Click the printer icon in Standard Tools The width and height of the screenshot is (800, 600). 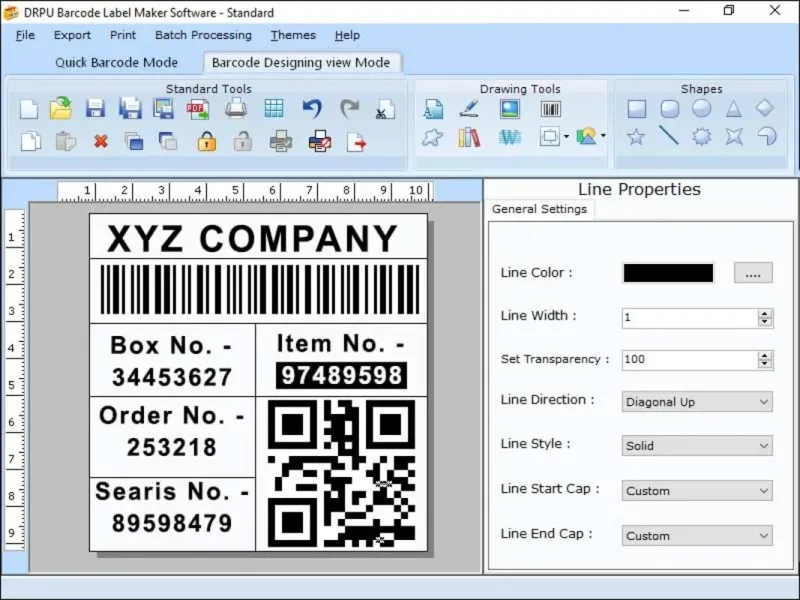point(236,108)
